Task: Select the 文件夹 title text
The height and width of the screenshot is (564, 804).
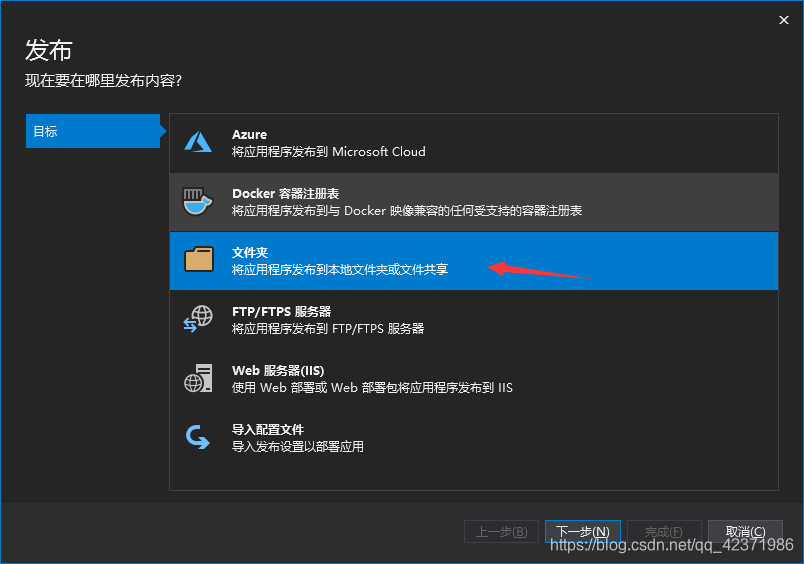Action: (250, 252)
